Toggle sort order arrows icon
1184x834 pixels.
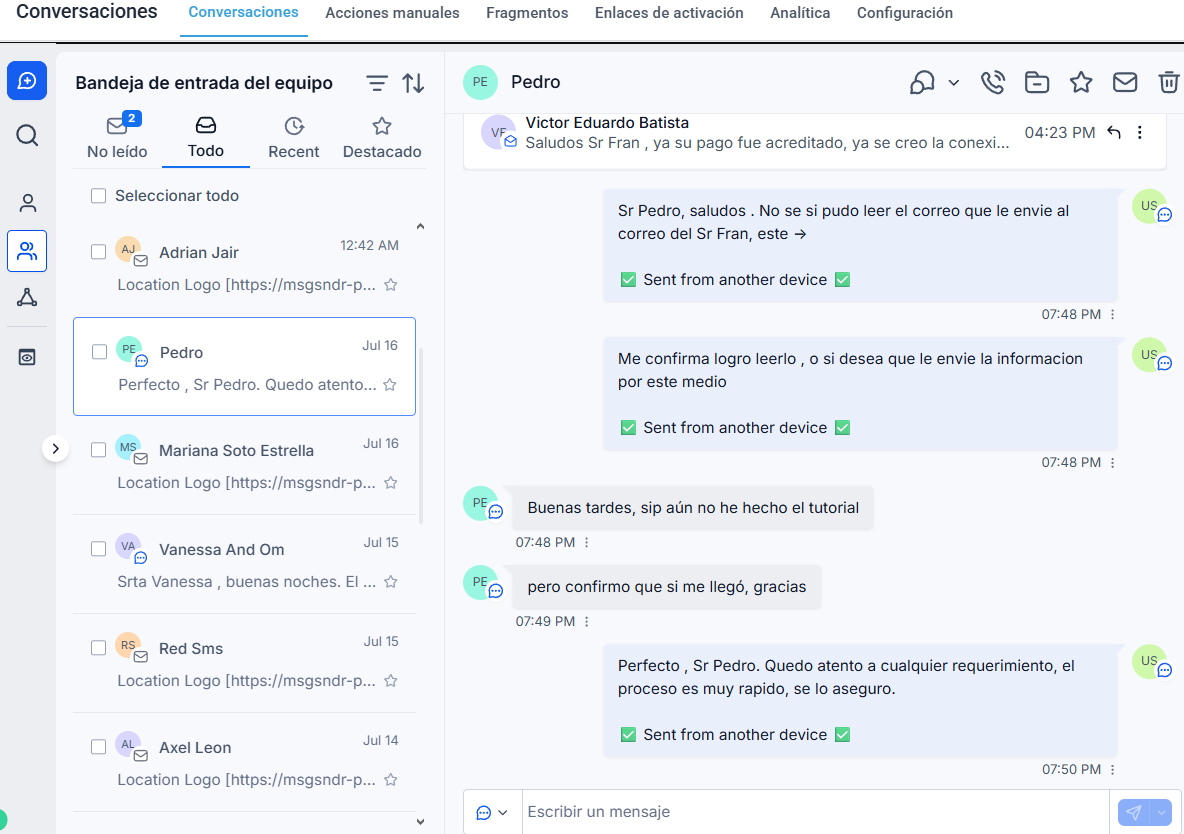coord(413,83)
